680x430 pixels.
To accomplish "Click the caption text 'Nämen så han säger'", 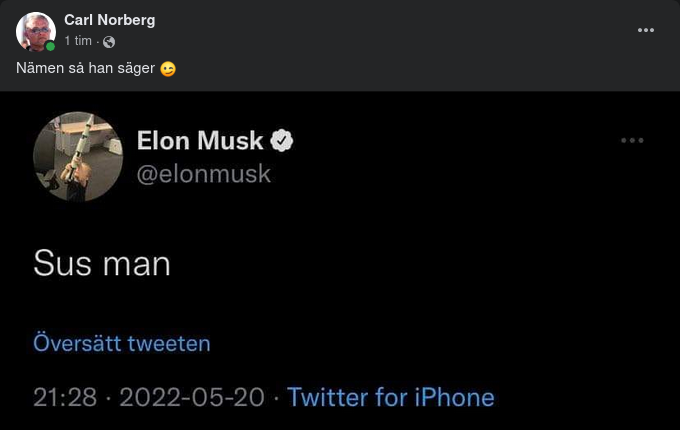I will [85, 69].
